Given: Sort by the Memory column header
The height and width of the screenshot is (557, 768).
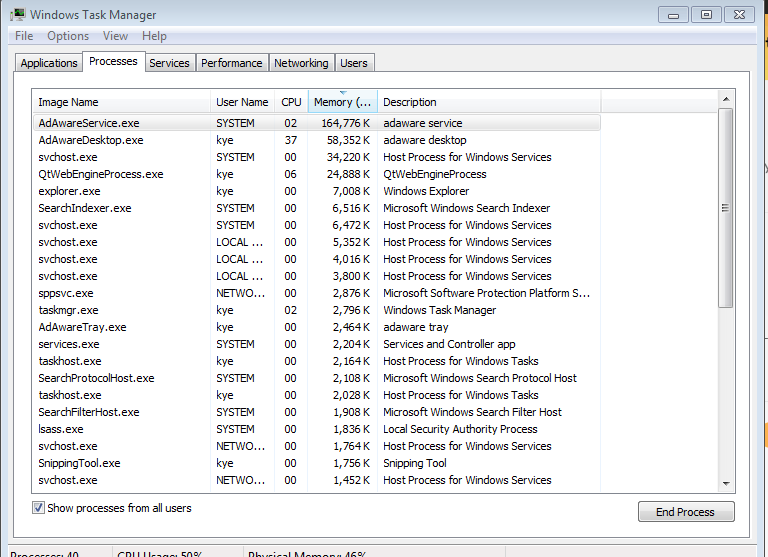Looking at the screenshot, I should point(341,102).
